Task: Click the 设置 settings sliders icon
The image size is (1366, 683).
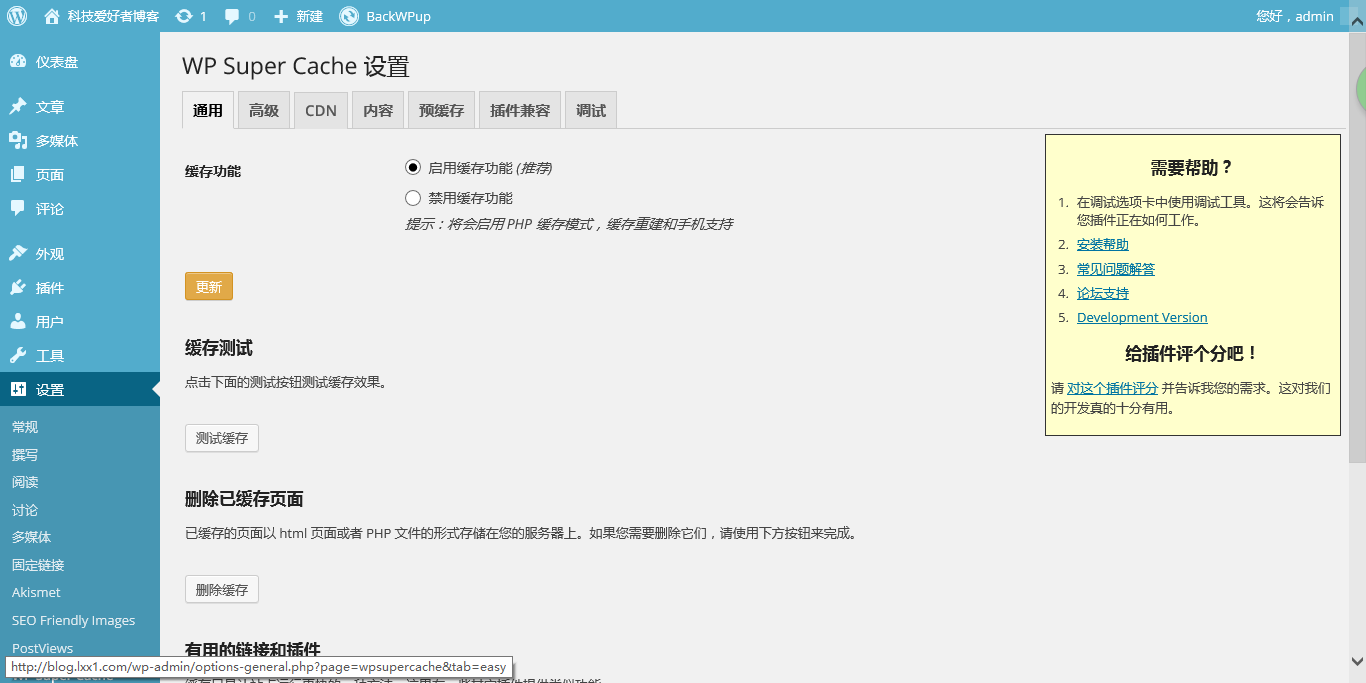Action: point(18,390)
